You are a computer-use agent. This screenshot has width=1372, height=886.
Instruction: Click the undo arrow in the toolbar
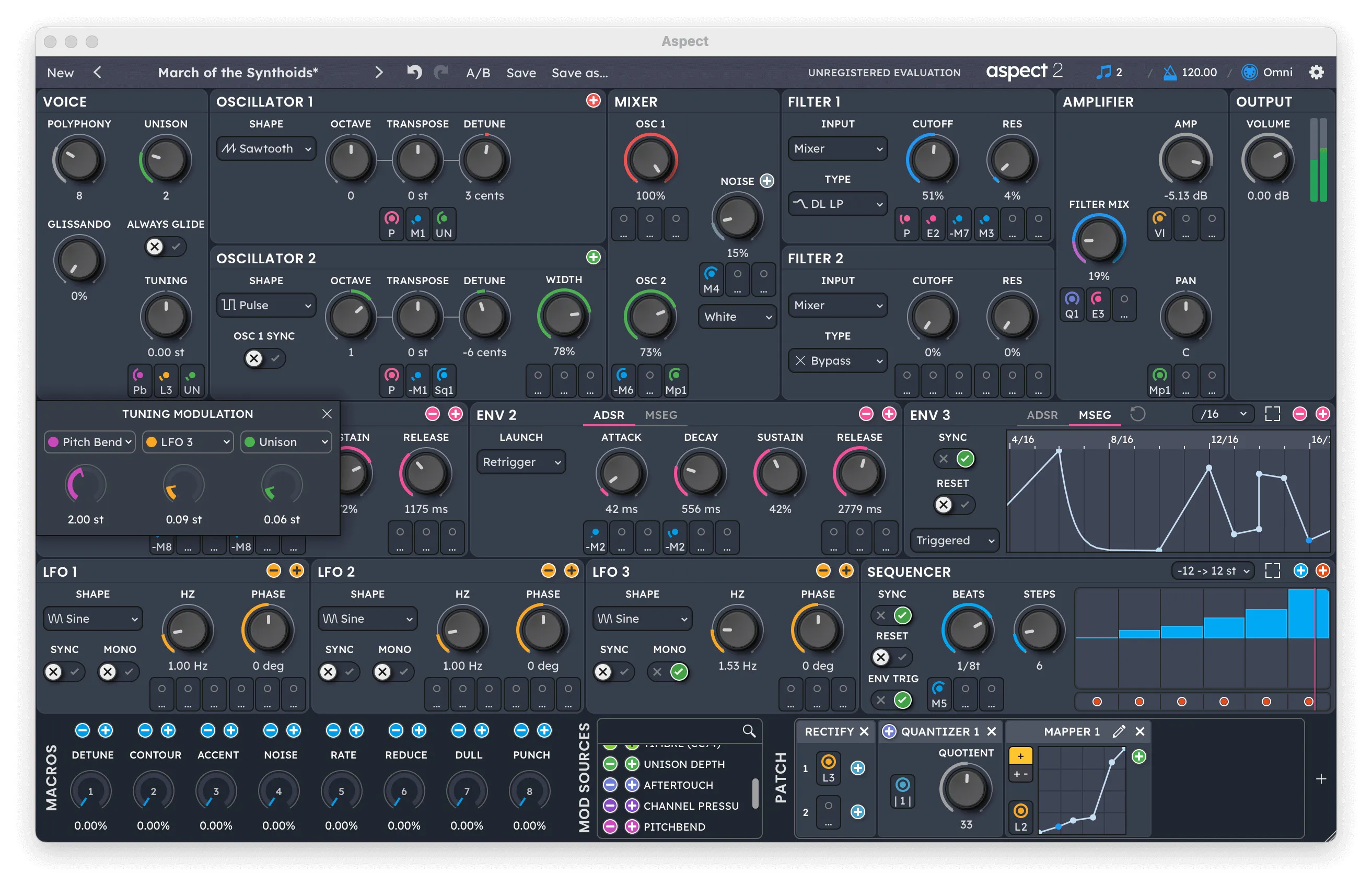coord(414,72)
